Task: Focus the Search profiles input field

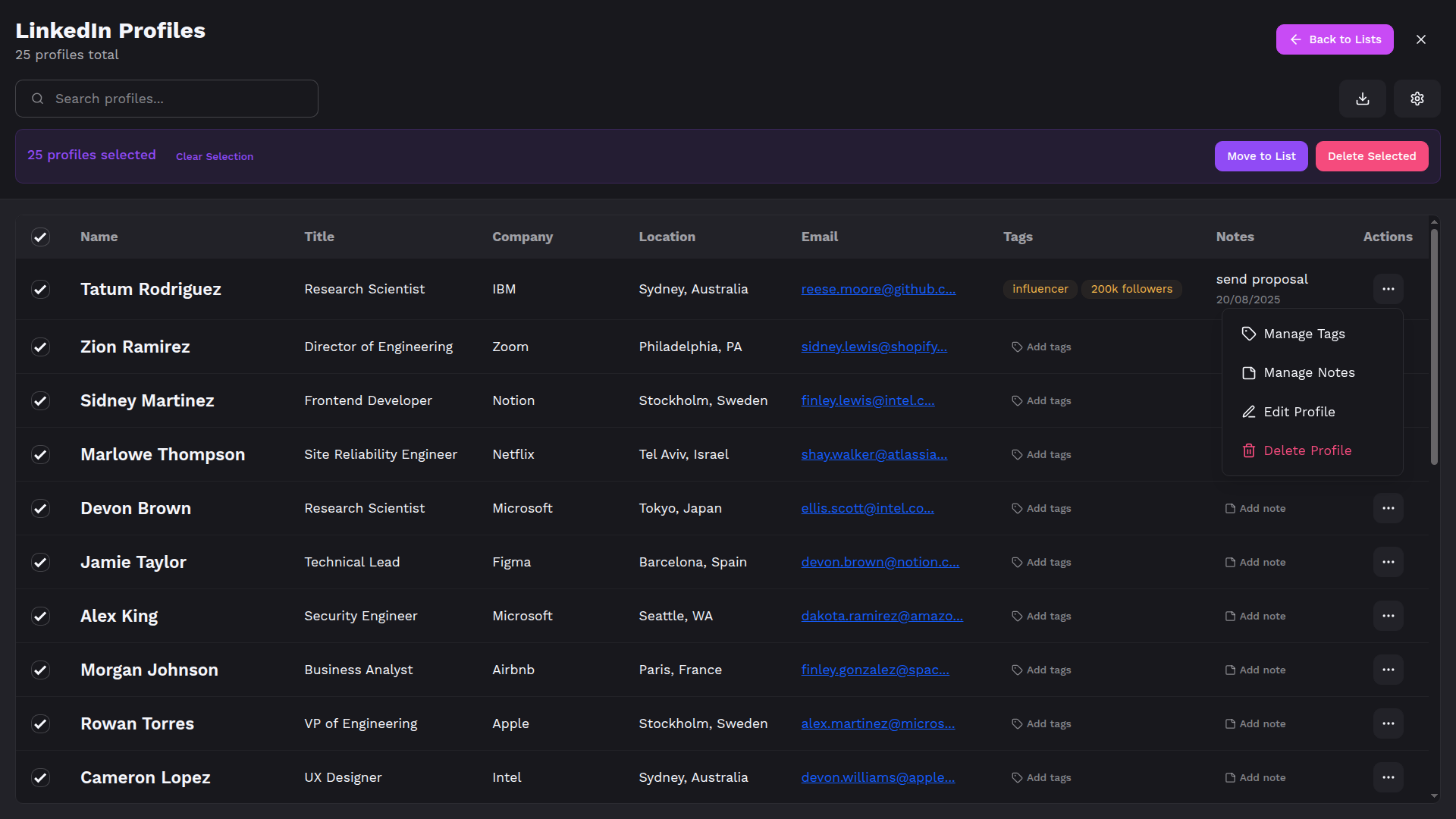Action: (182, 99)
